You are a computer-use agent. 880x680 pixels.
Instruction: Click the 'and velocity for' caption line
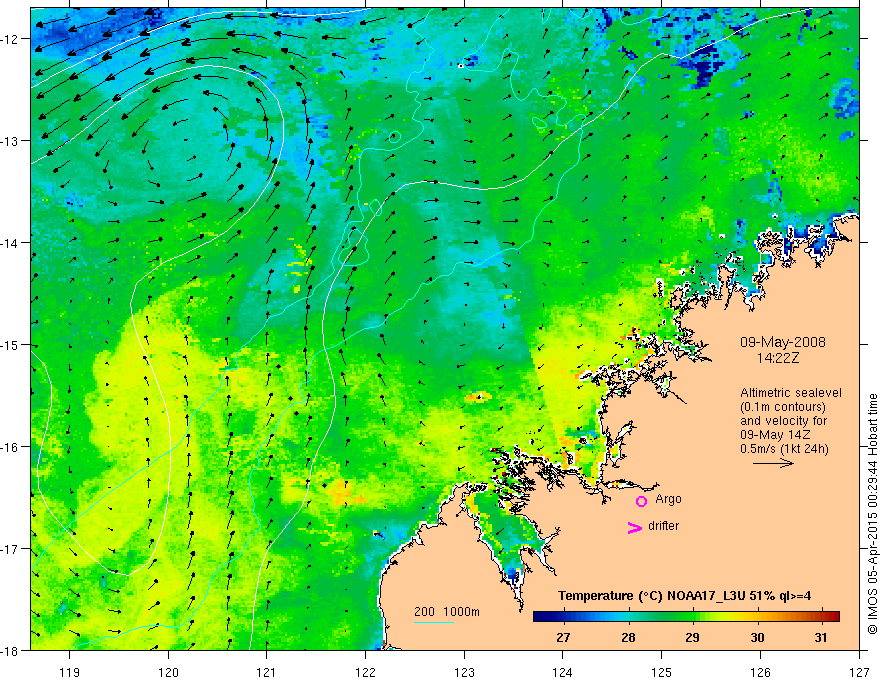(x=783, y=421)
